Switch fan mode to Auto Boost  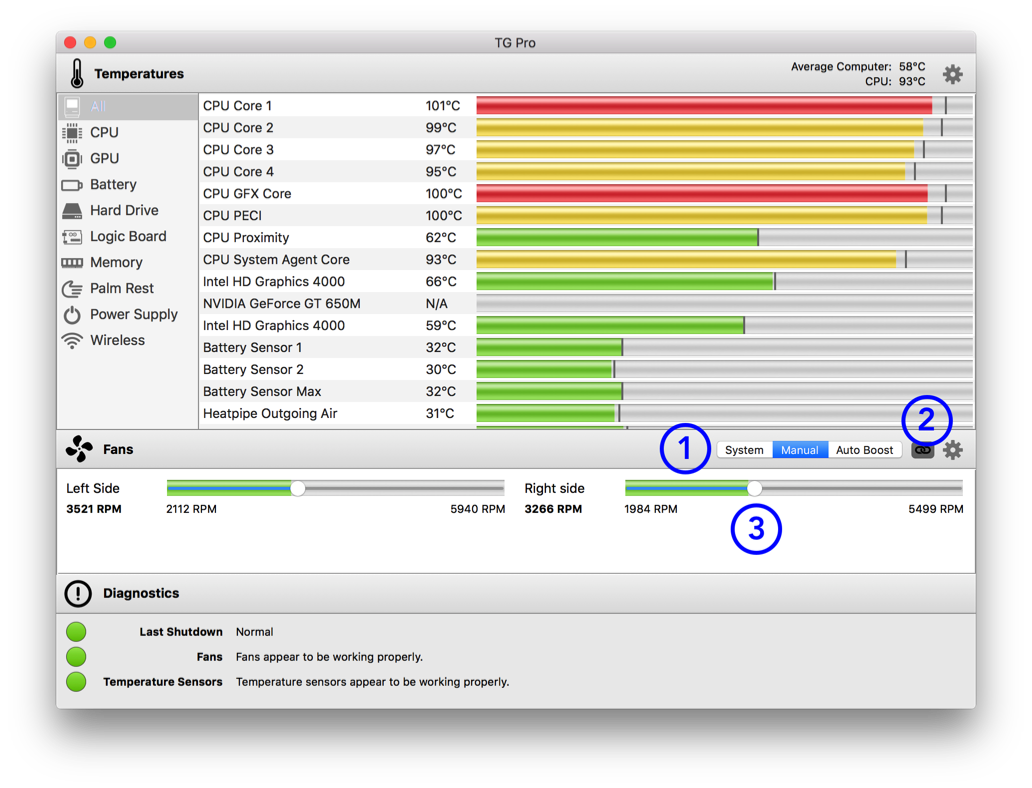point(864,450)
